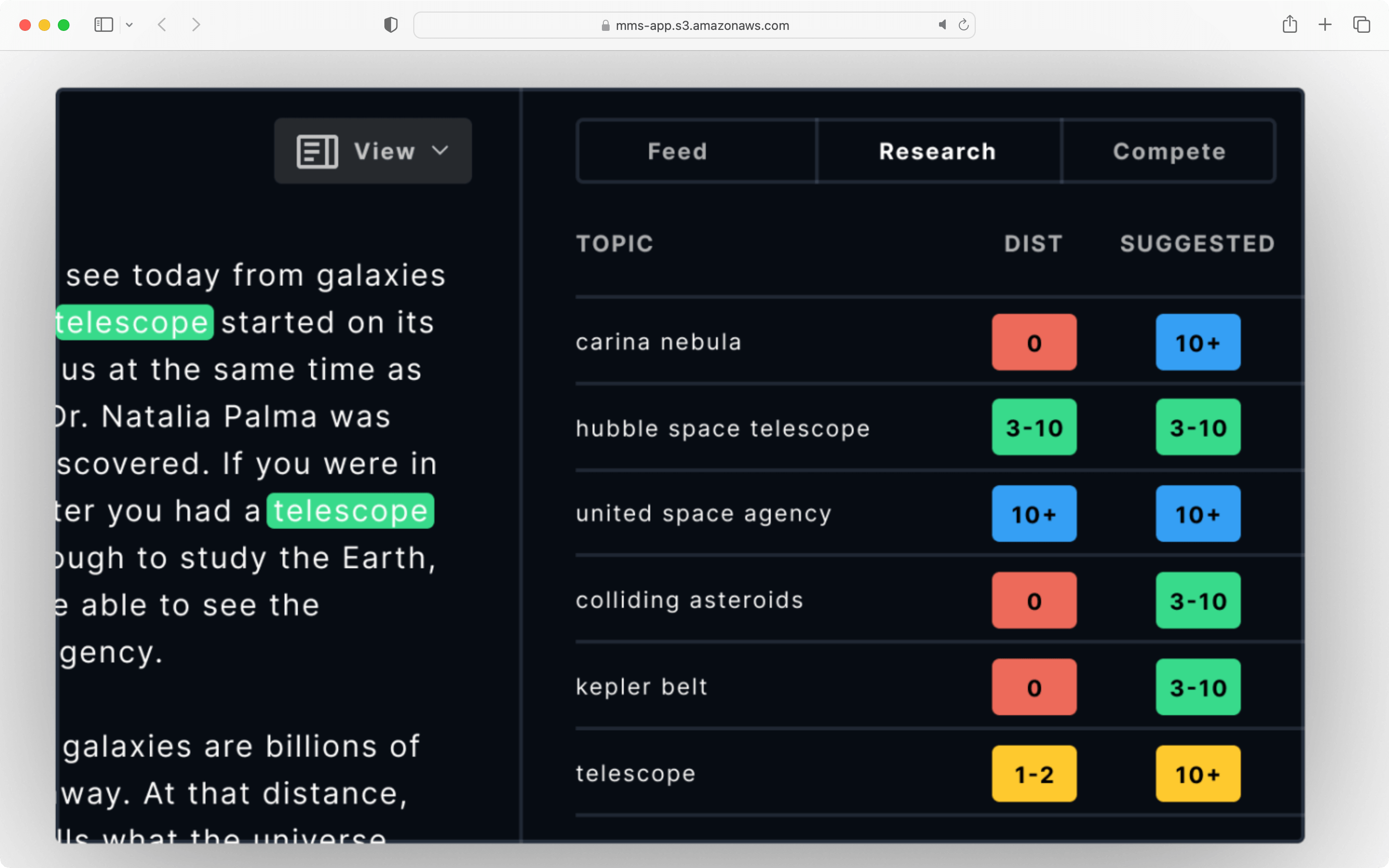Click the carina nebula SUGGESTED 10+ badge

(1197, 342)
